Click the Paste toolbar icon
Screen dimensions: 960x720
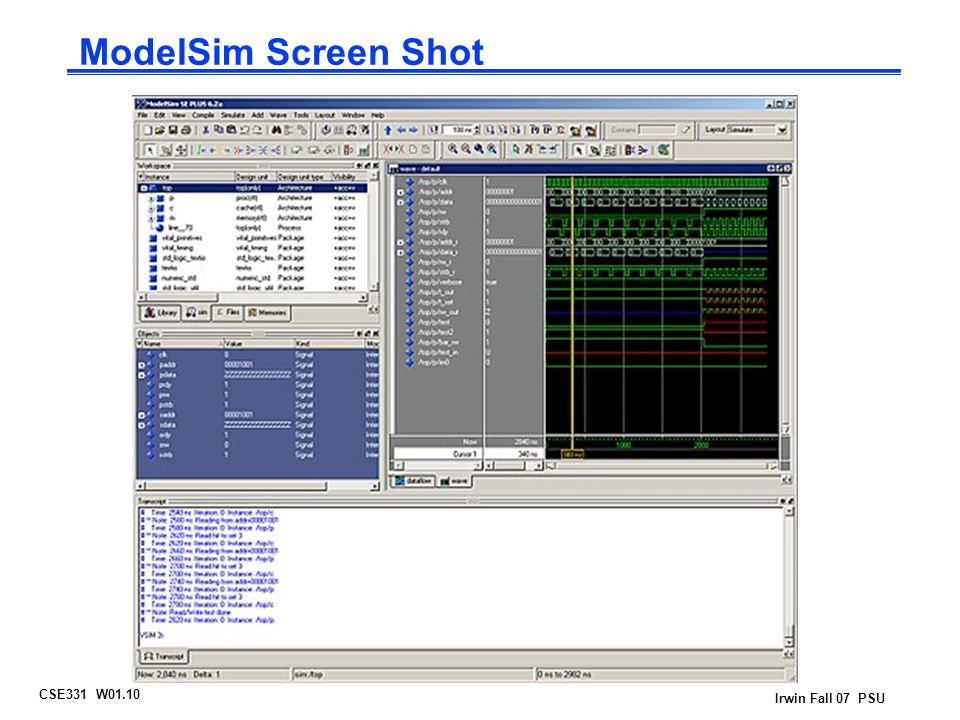(231, 130)
